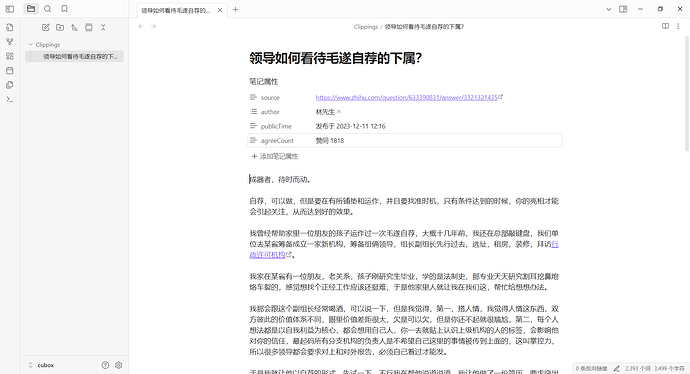The height and width of the screenshot is (374, 690).
Task: Create a new note in file explorer
Action: (45, 27)
